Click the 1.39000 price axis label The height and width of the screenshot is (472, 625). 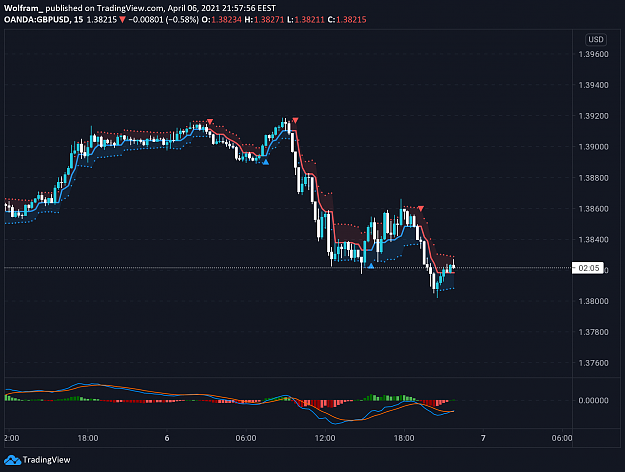(594, 147)
